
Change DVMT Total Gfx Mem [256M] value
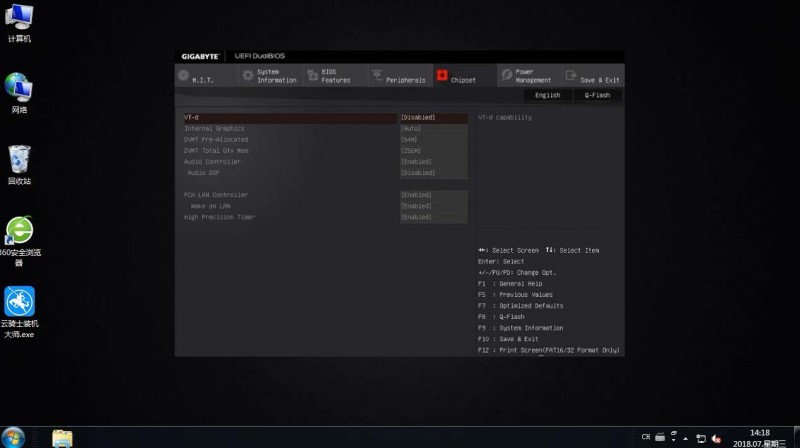coord(434,151)
